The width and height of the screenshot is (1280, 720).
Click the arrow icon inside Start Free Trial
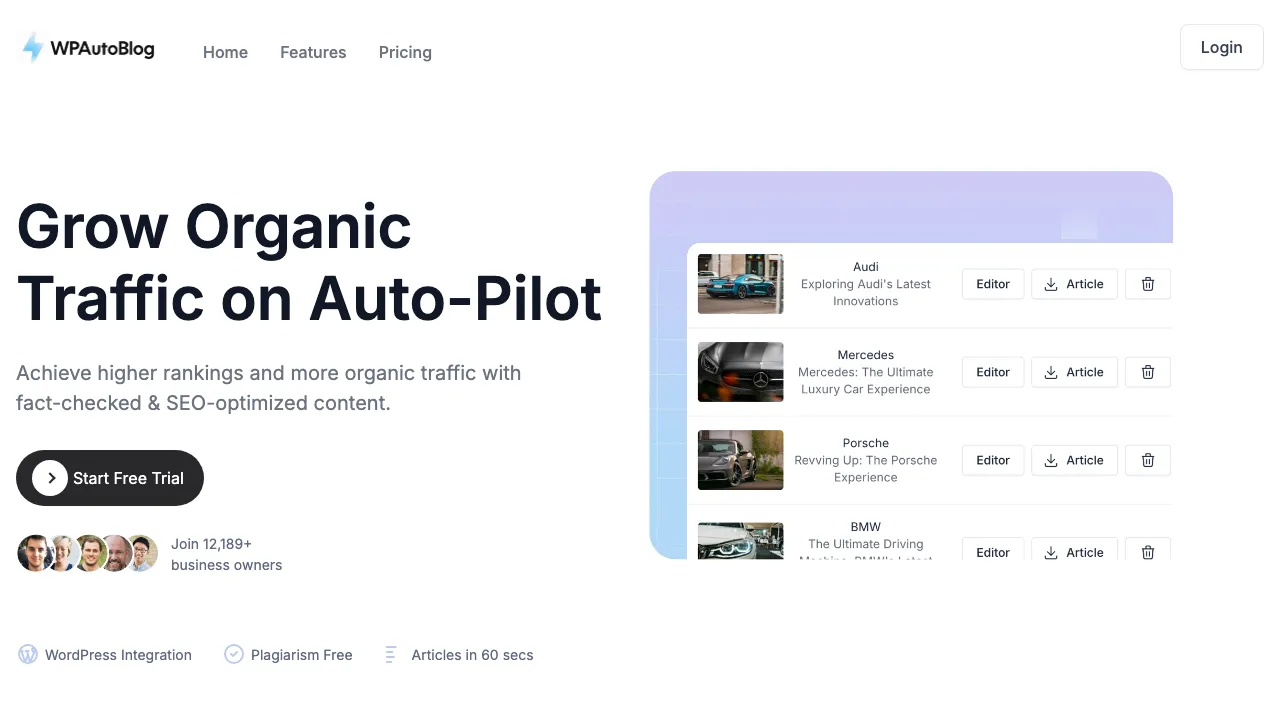50,478
